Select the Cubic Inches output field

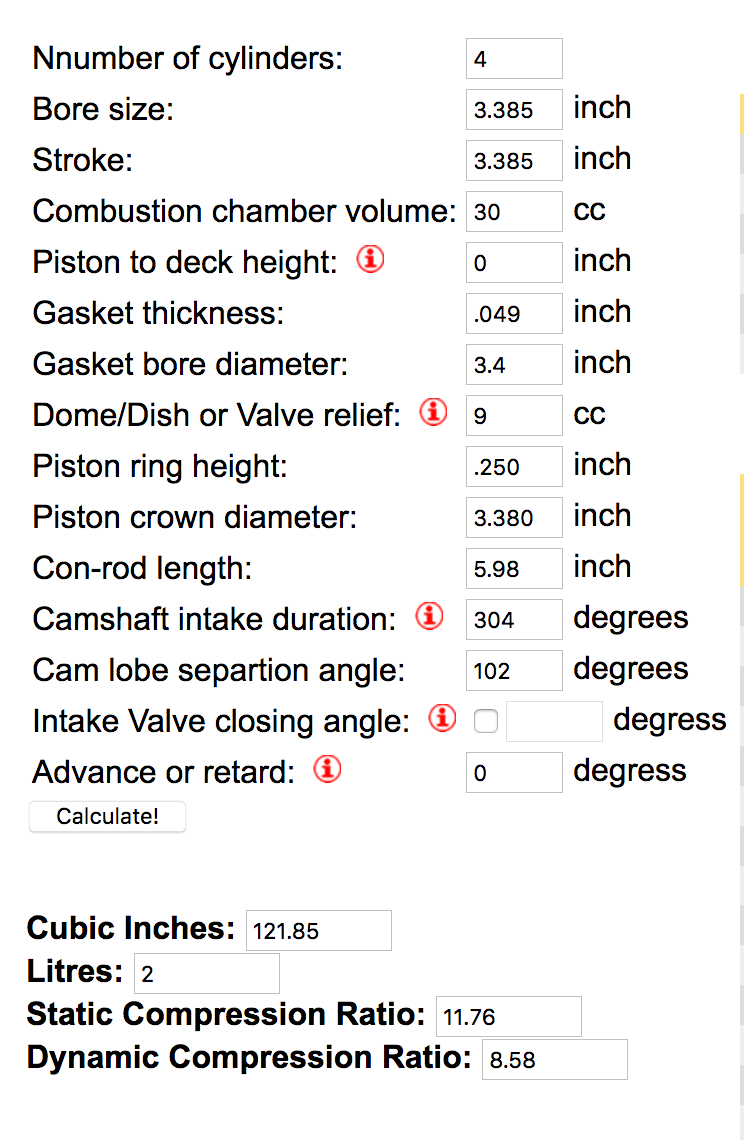pos(319,931)
